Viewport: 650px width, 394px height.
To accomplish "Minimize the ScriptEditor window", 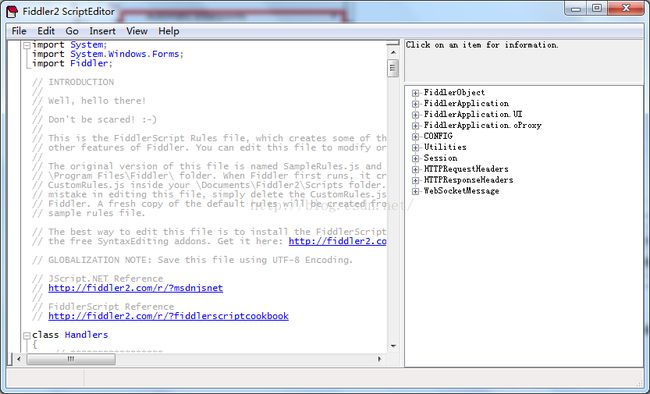I will click(576, 9).
